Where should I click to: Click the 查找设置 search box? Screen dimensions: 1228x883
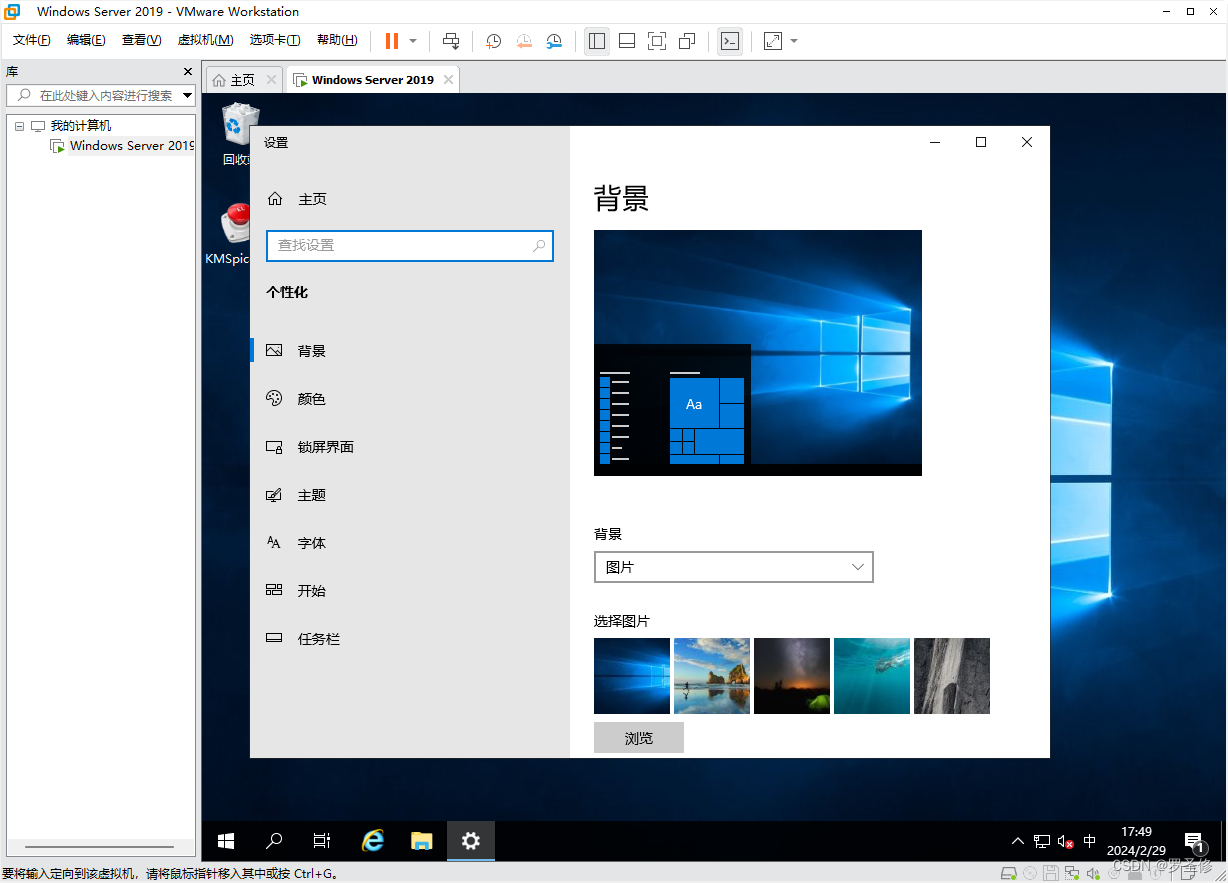[x=410, y=245]
